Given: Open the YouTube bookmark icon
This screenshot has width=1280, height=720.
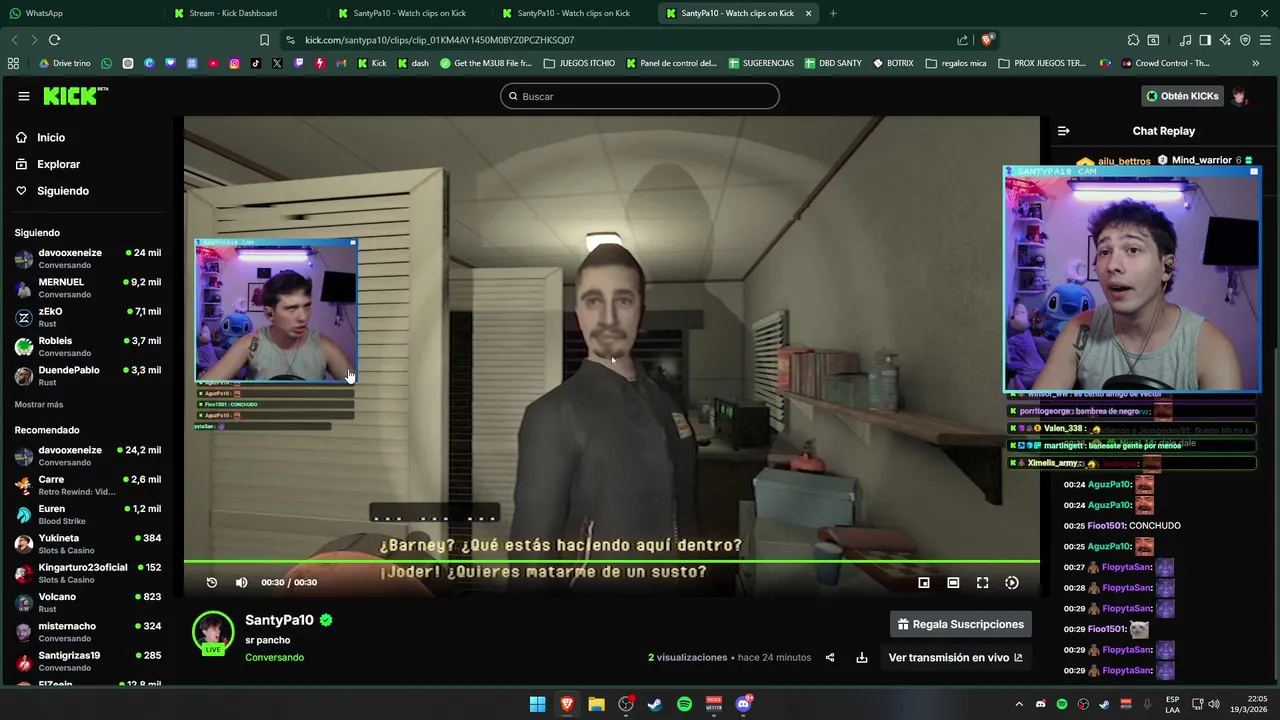Looking at the screenshot, I should (x=213, y=63).
